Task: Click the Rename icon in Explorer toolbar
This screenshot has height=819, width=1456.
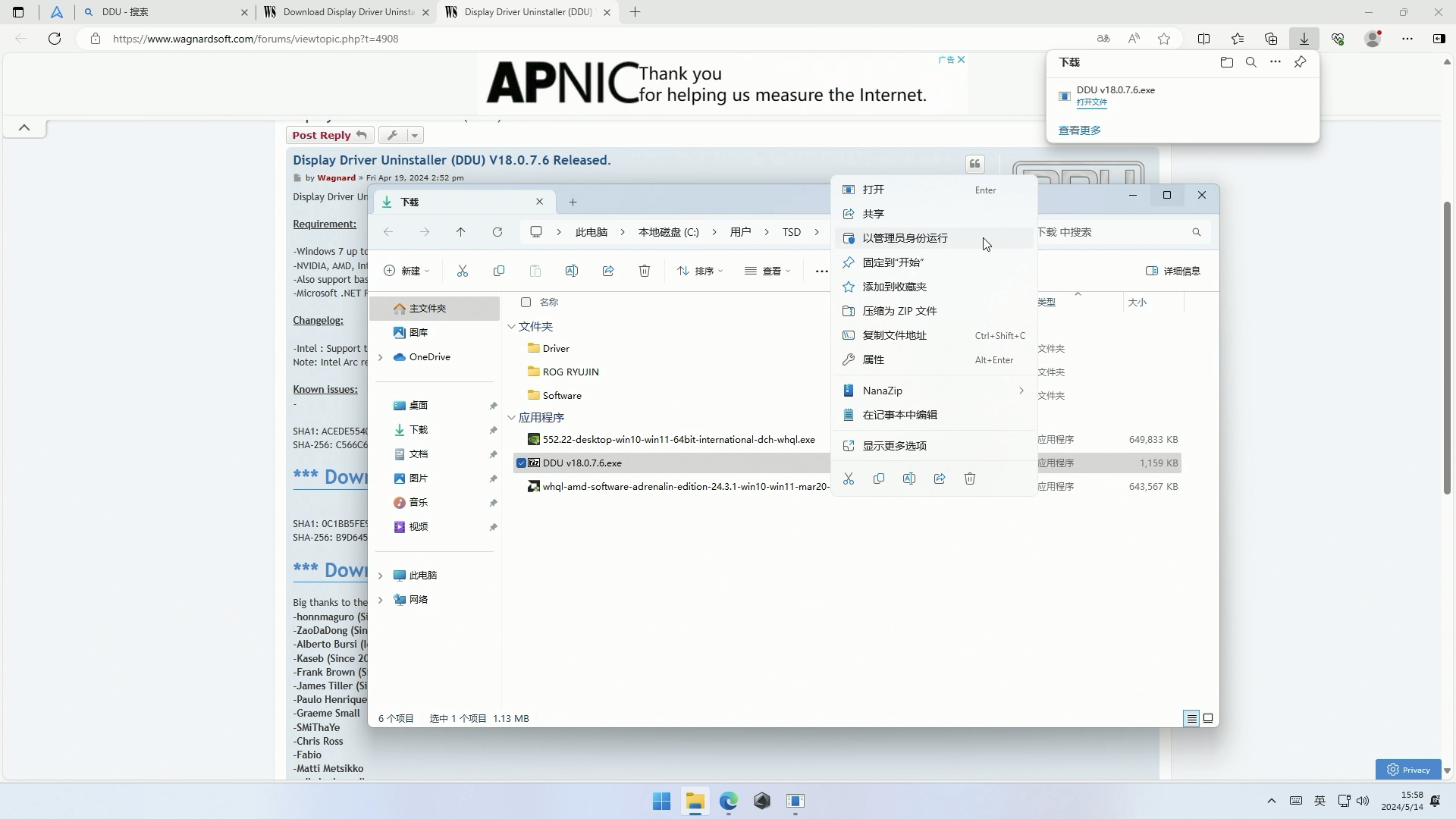Action: coord(572,271)
